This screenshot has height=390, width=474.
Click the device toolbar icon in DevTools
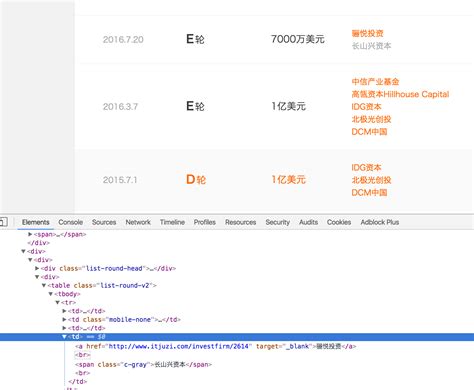(3, 222)
